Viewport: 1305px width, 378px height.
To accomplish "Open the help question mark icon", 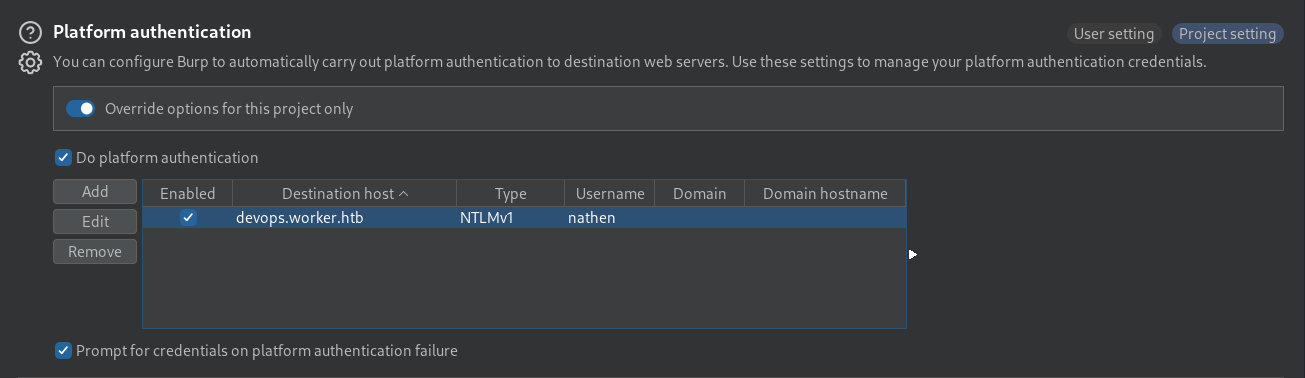I will coord(31,33).
